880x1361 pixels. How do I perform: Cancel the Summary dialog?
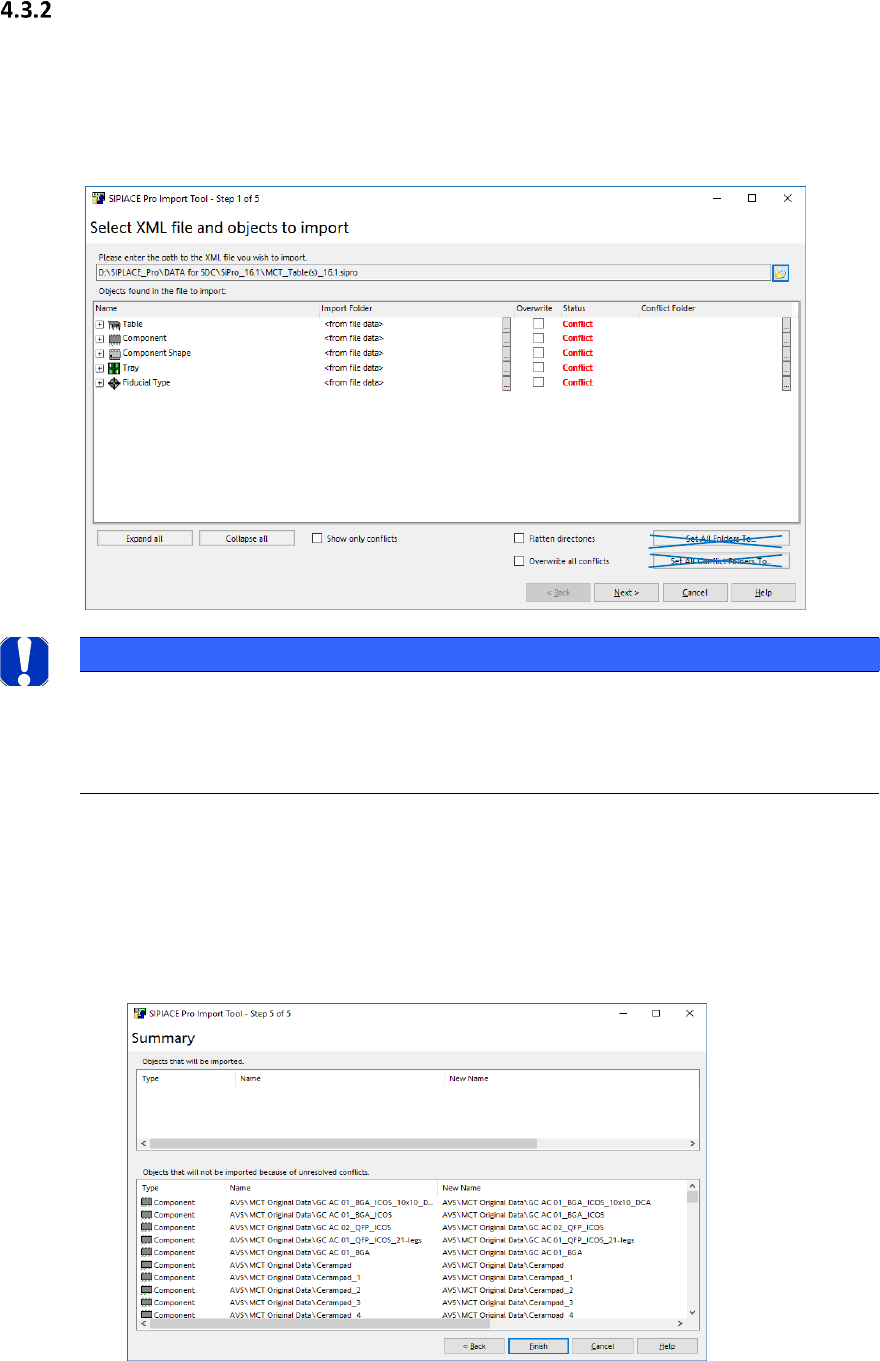coord(603,1346)
